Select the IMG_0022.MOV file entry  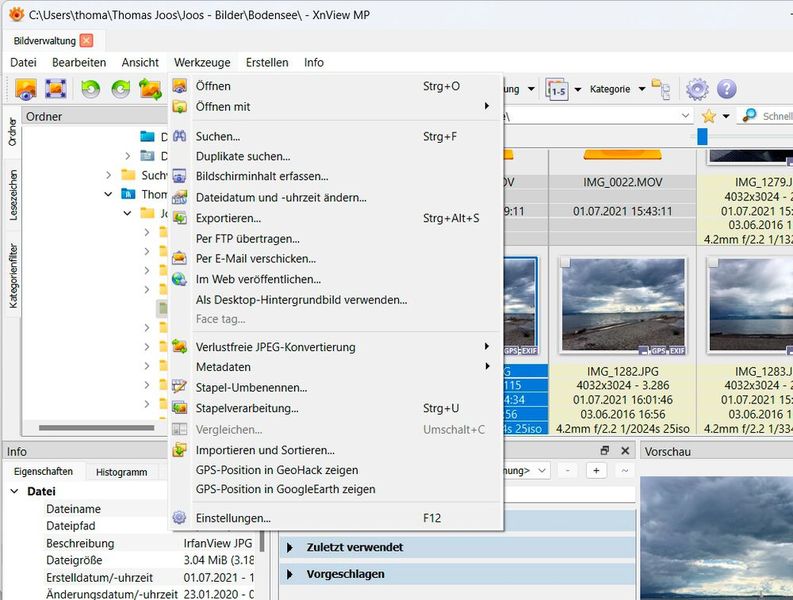click(623, 183)
